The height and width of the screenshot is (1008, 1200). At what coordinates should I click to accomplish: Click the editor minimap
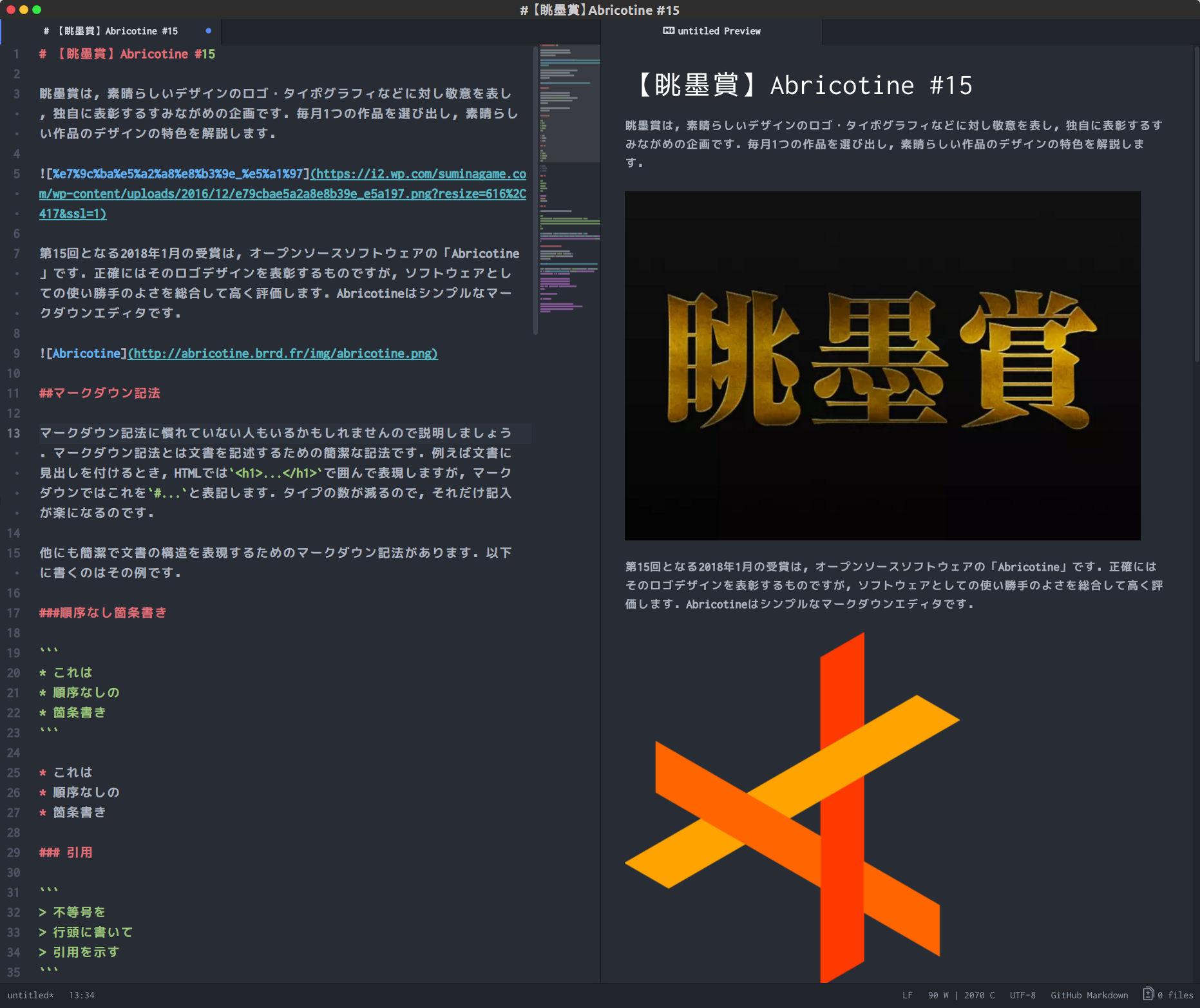point(569,180)
